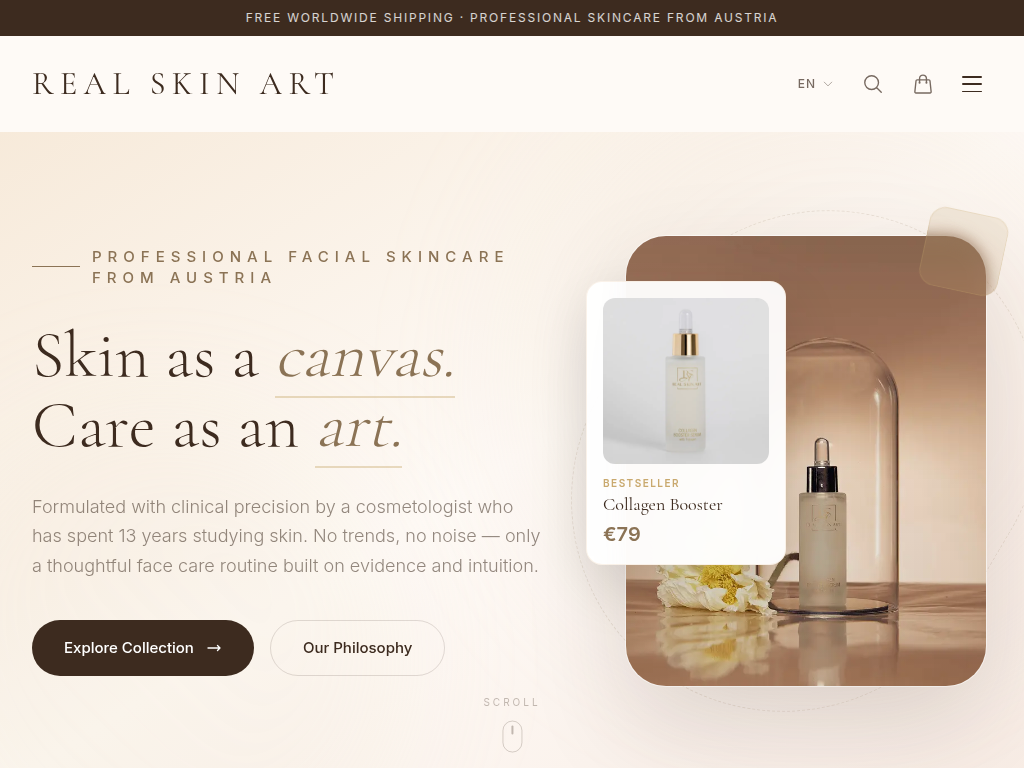The height and width of the screenshot is (768, 1024).
Task: Click the Collagen Booster serum thumbnail
Action: tap(686, 381)
